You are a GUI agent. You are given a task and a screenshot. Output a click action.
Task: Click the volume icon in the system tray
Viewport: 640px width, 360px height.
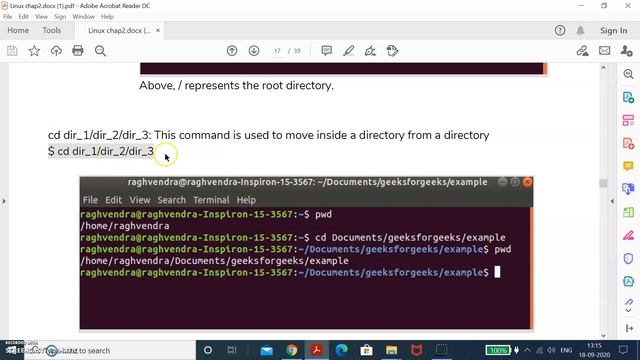click(x=551, y=350)
